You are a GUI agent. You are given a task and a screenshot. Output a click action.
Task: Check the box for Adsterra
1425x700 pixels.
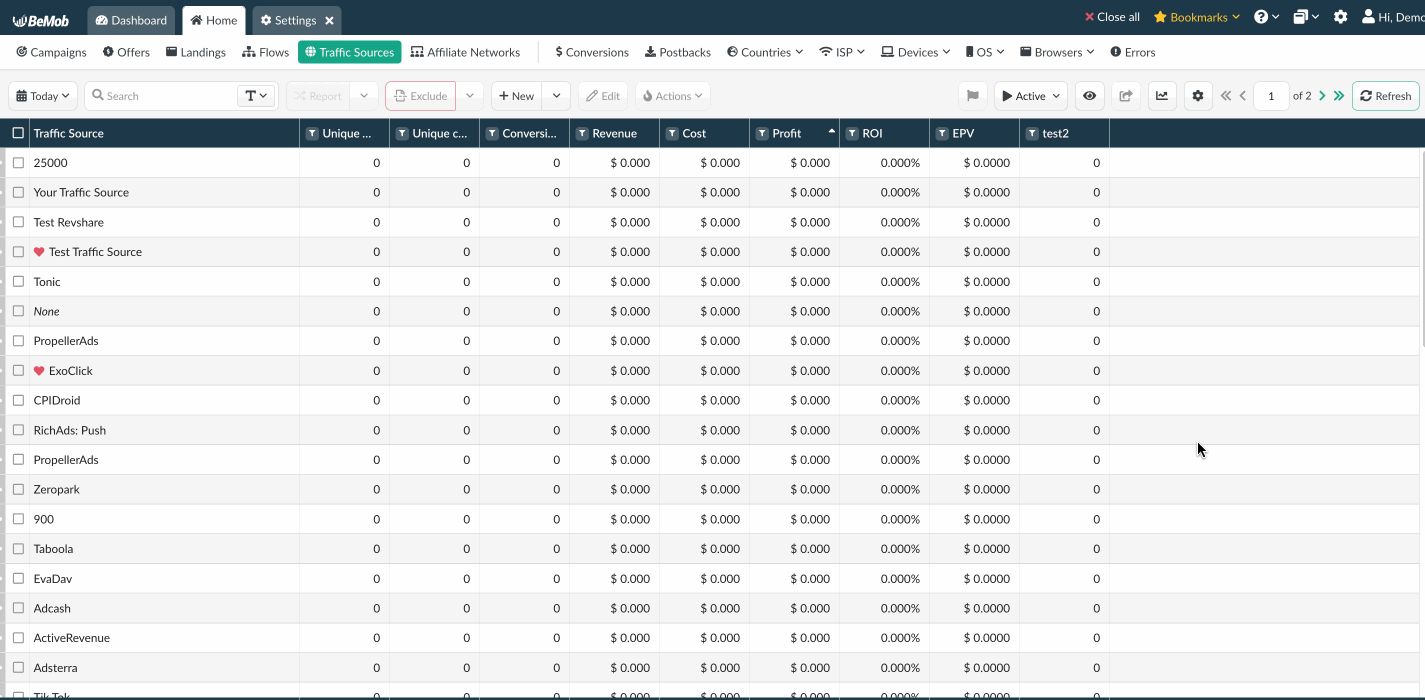coord(18,668)
